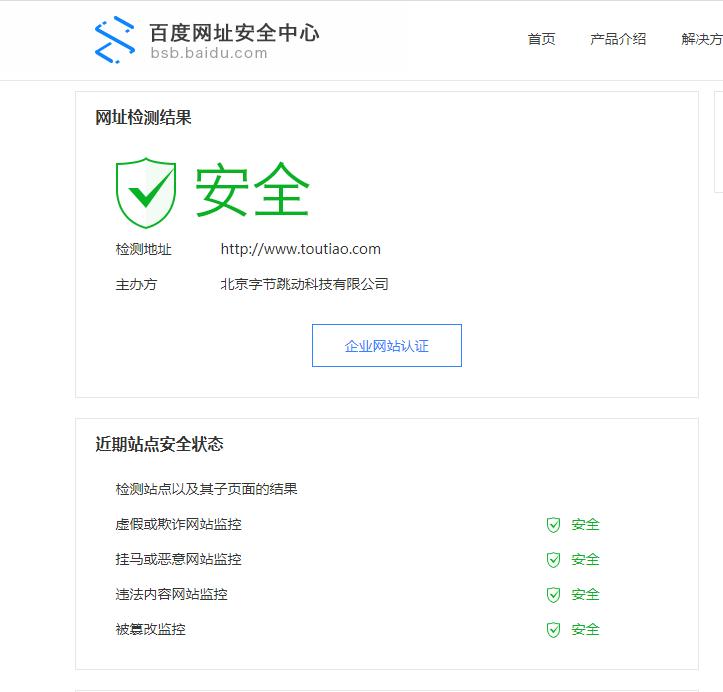Click the organizer name 北京字节跳动科技有限公司

click(304, 284)
